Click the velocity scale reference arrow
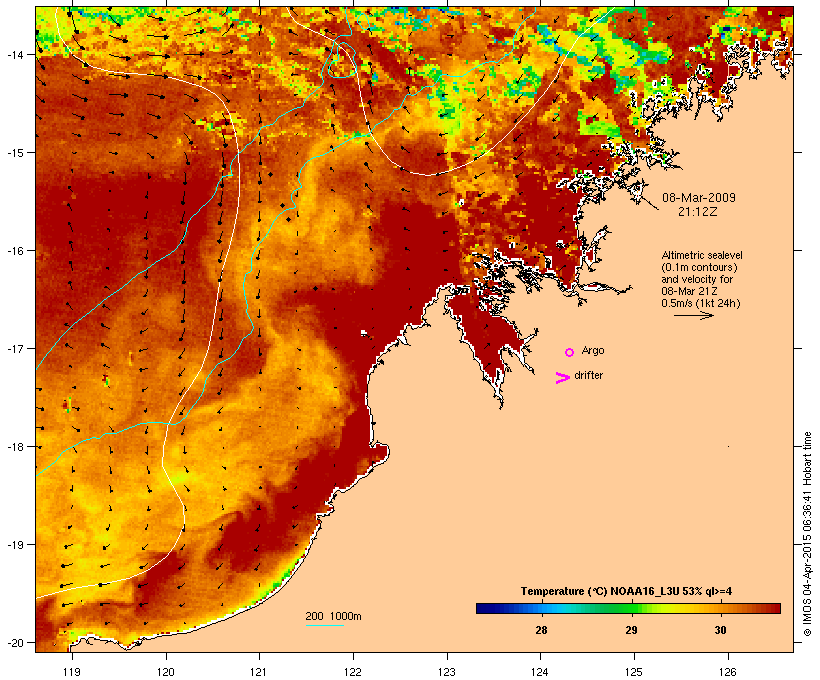The width and height of the screenshot is (820, 680). (x=693, y=315)
